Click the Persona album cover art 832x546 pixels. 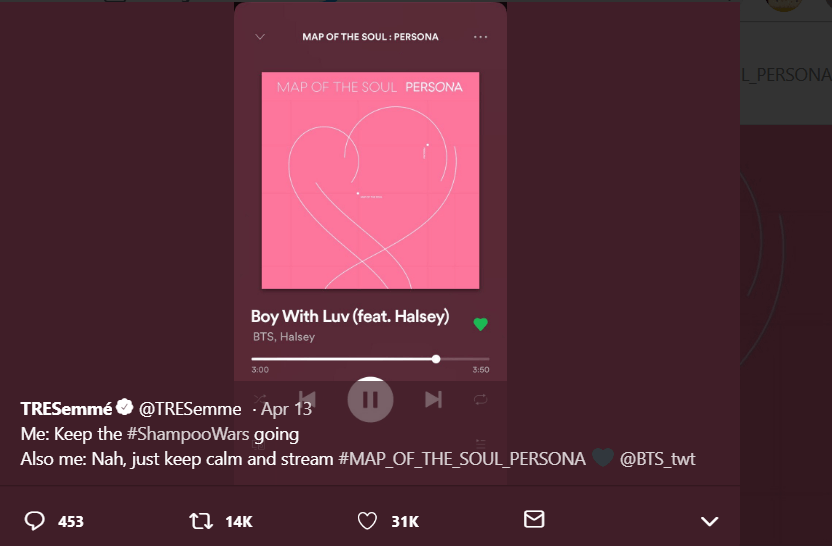370,180
